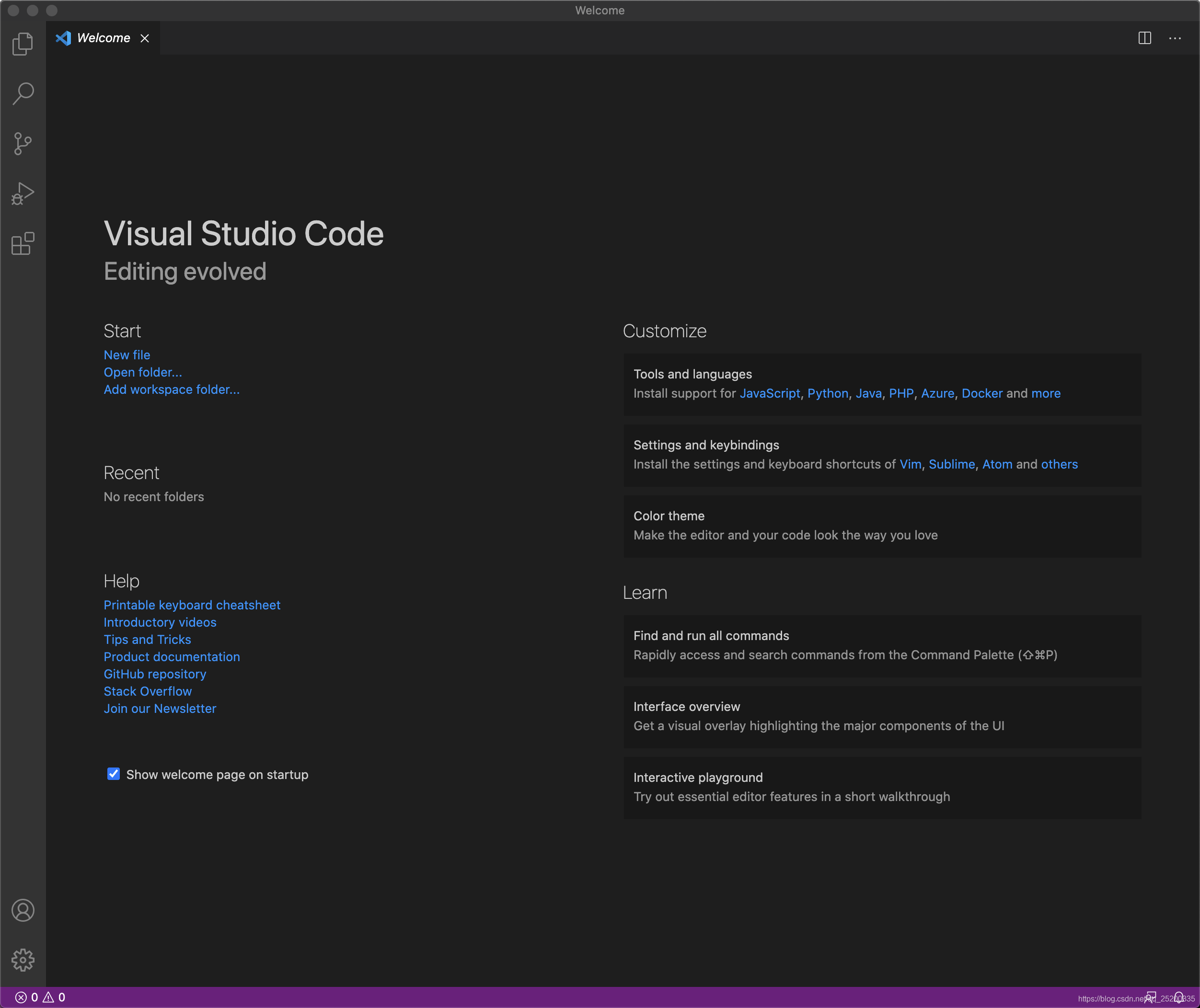Open Product documentation link
Image resolution: width=1200 pixels, height=1008 pixels.
coord(172,656)
